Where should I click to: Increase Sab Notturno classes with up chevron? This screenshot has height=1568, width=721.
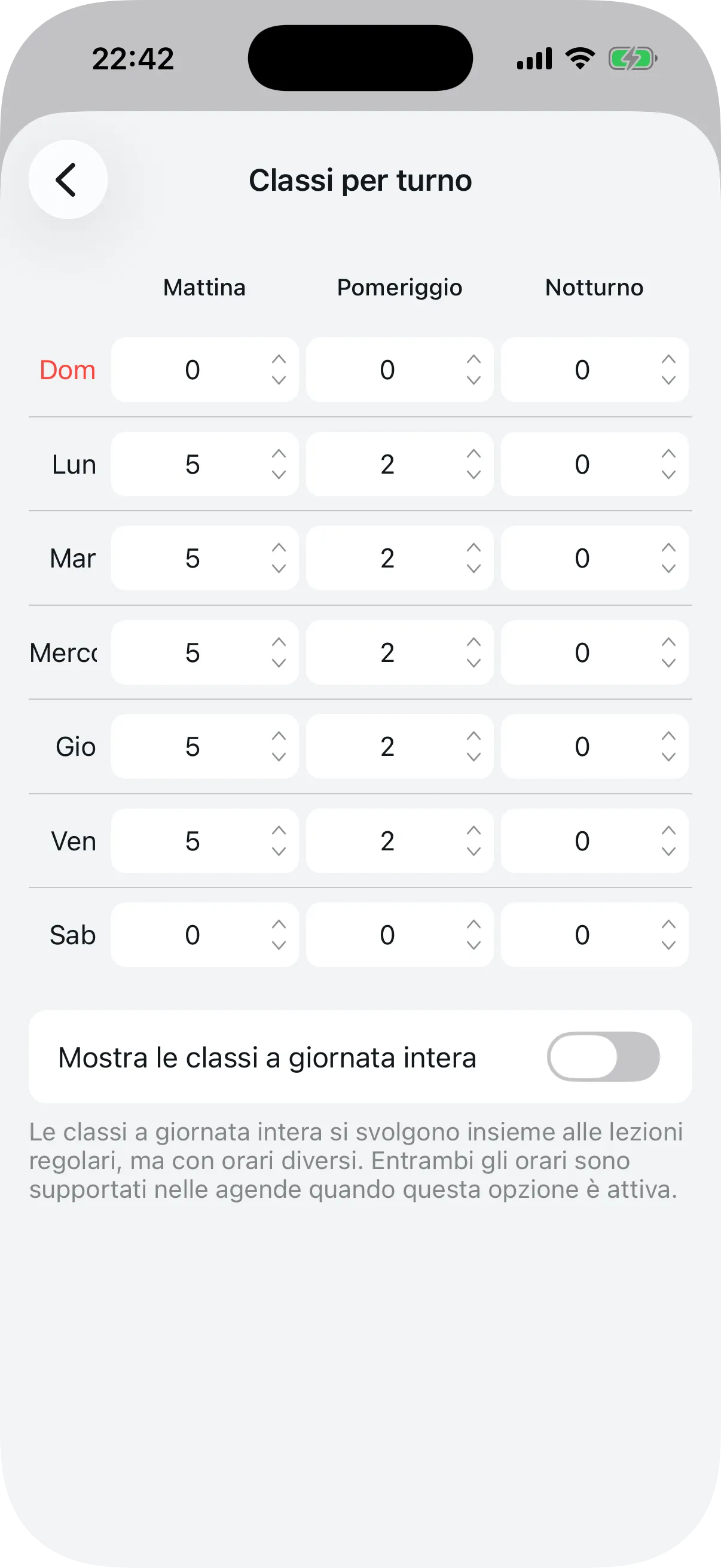pyautogui.click(x=668, y=924)
